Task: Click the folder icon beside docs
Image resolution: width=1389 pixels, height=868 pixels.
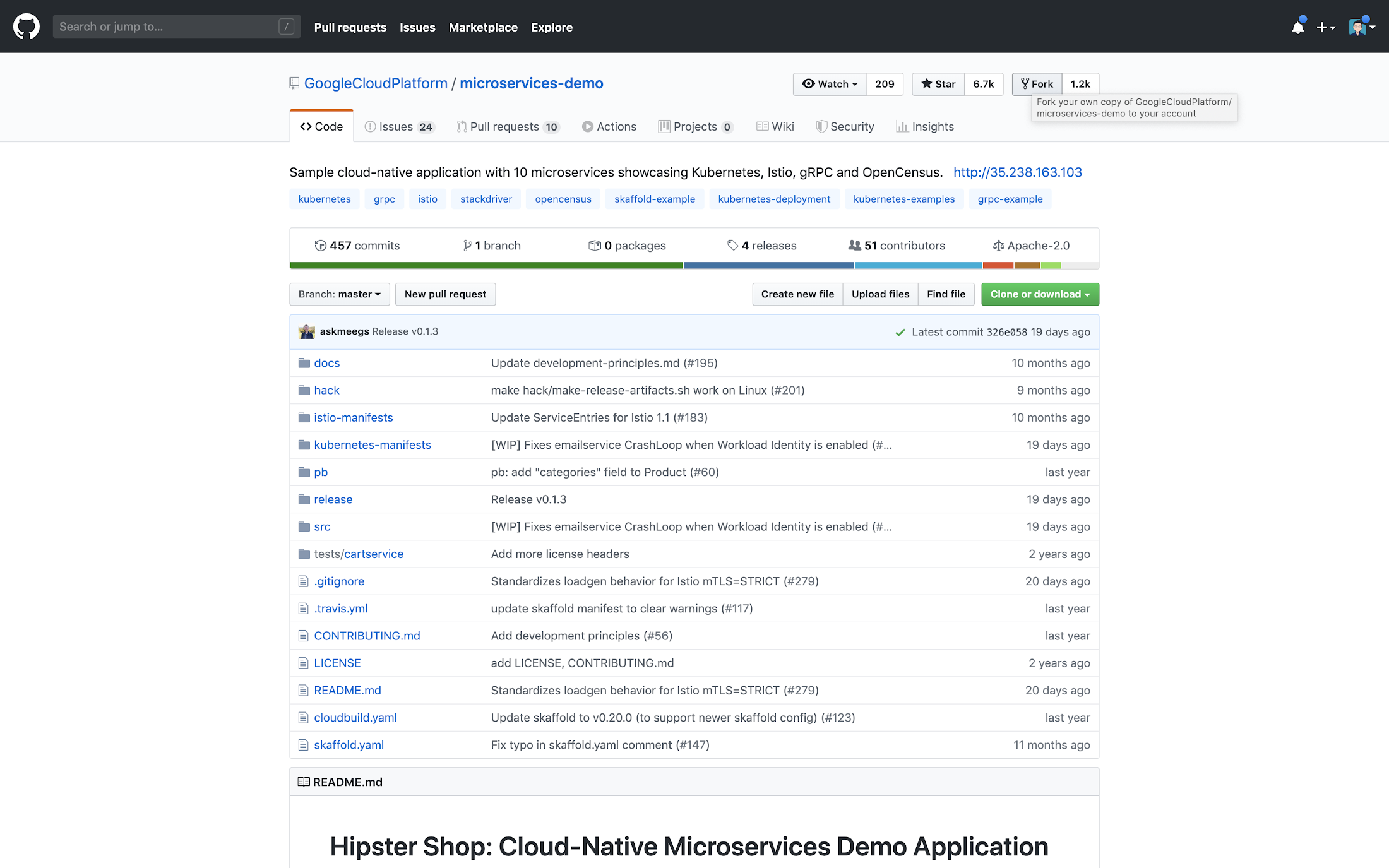Action: [304, 363]
